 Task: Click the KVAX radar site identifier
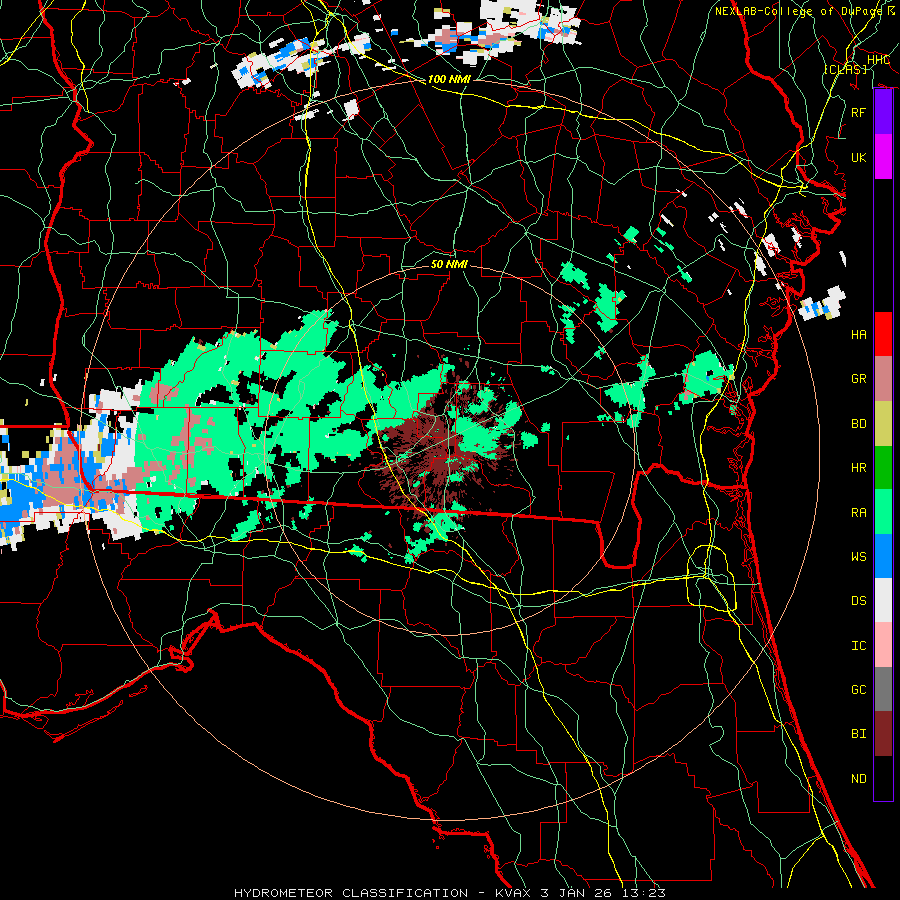(x=514, y=893)
